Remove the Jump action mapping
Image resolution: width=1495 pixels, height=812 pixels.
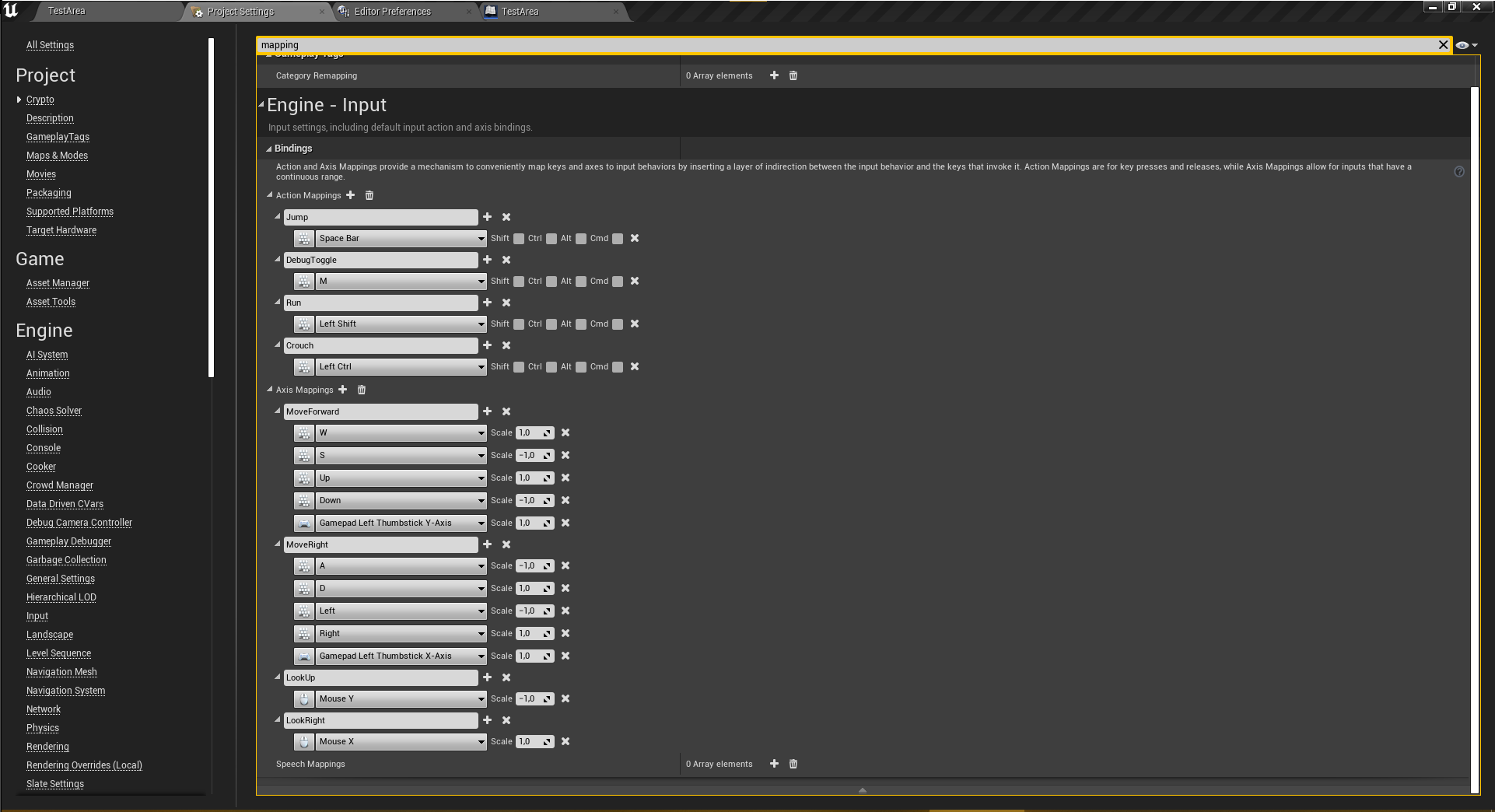point(506,217)
